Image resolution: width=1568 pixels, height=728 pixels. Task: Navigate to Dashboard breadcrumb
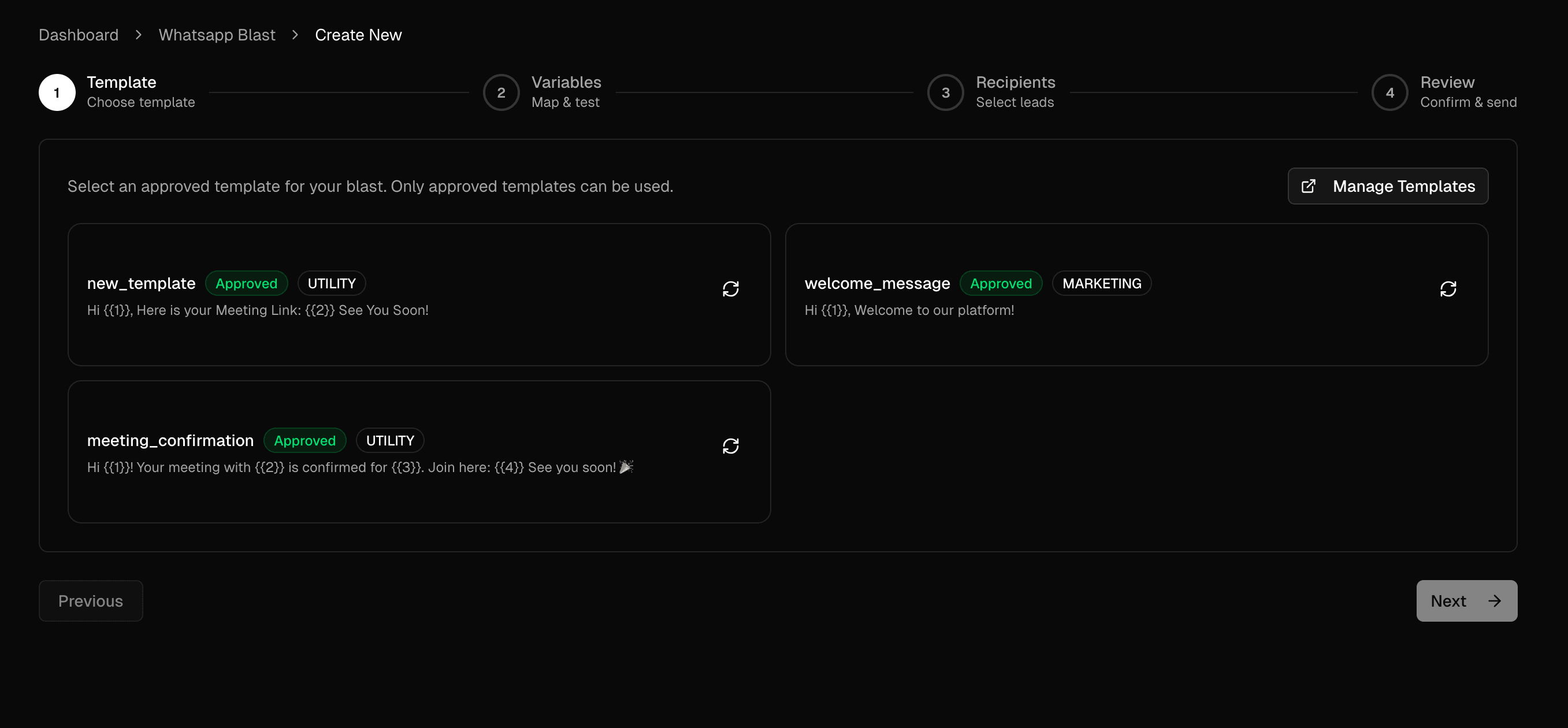pyautogui.click(x=79, y=35)
